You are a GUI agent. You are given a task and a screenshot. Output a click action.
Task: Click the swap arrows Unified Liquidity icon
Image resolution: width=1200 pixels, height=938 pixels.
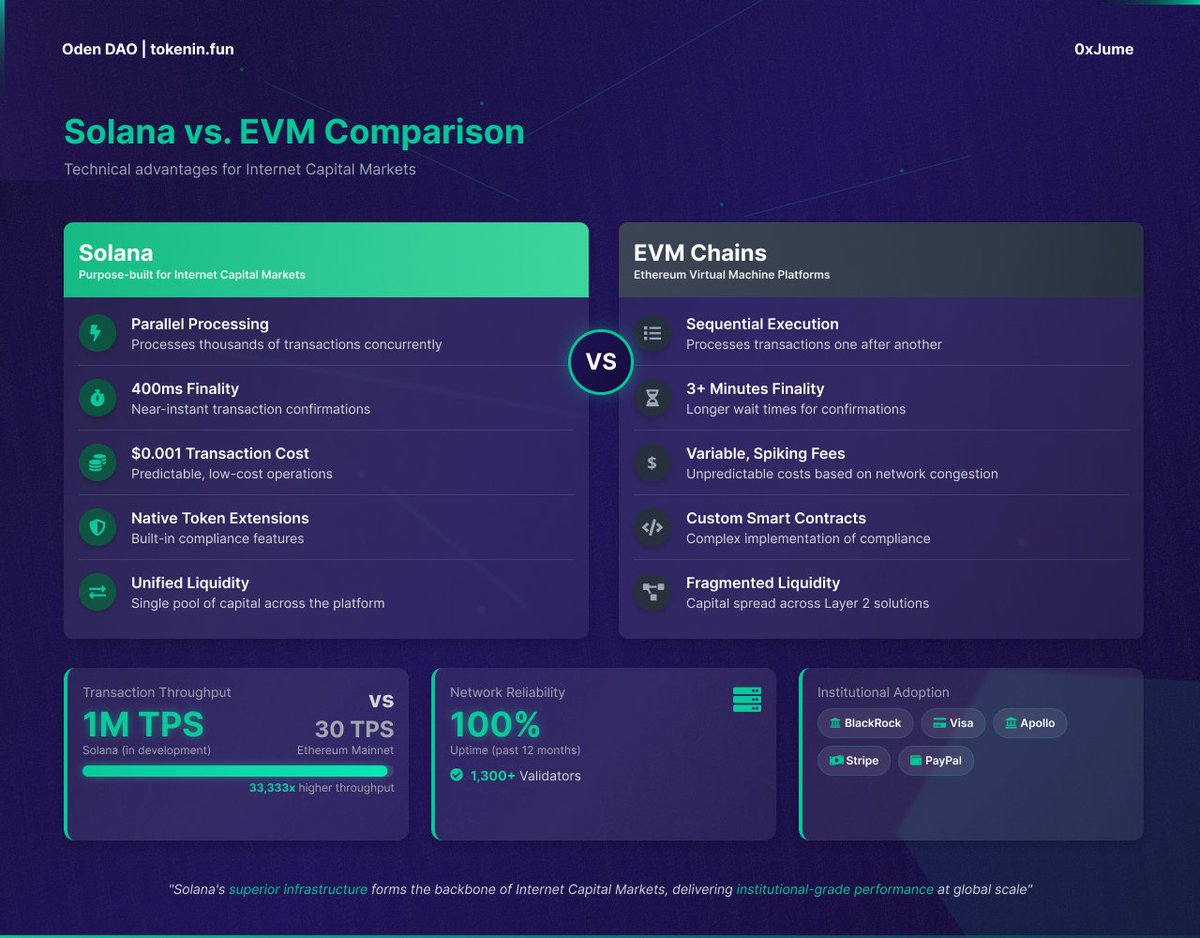(97, 592)
